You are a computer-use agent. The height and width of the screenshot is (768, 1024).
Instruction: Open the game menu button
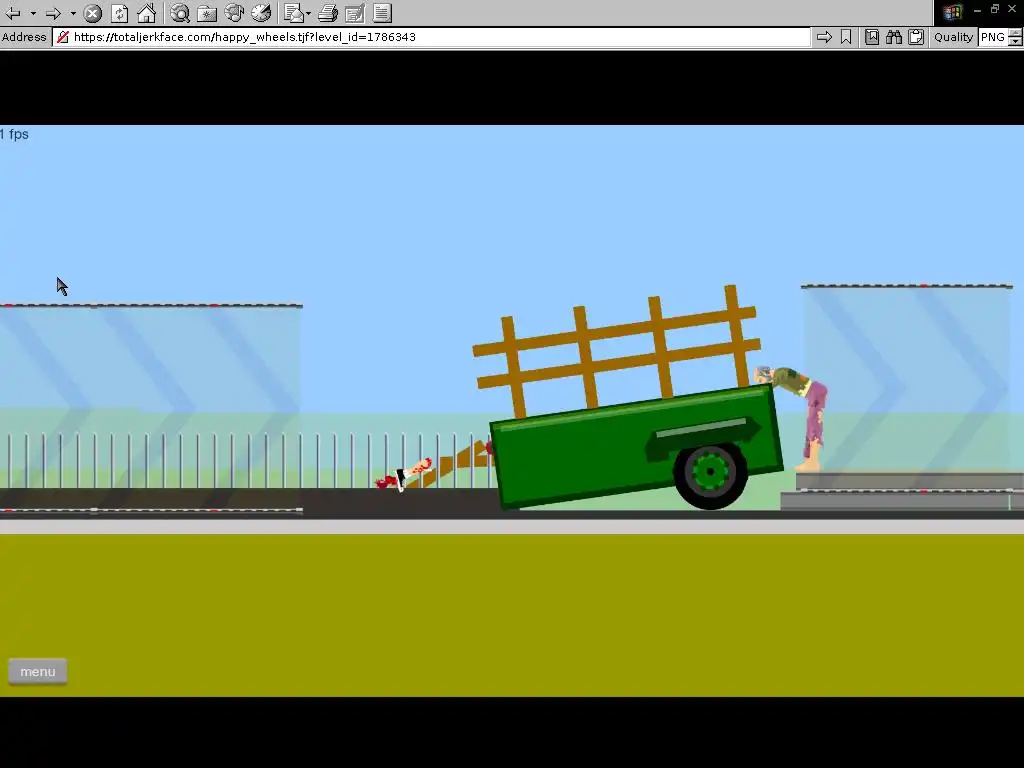37,671
